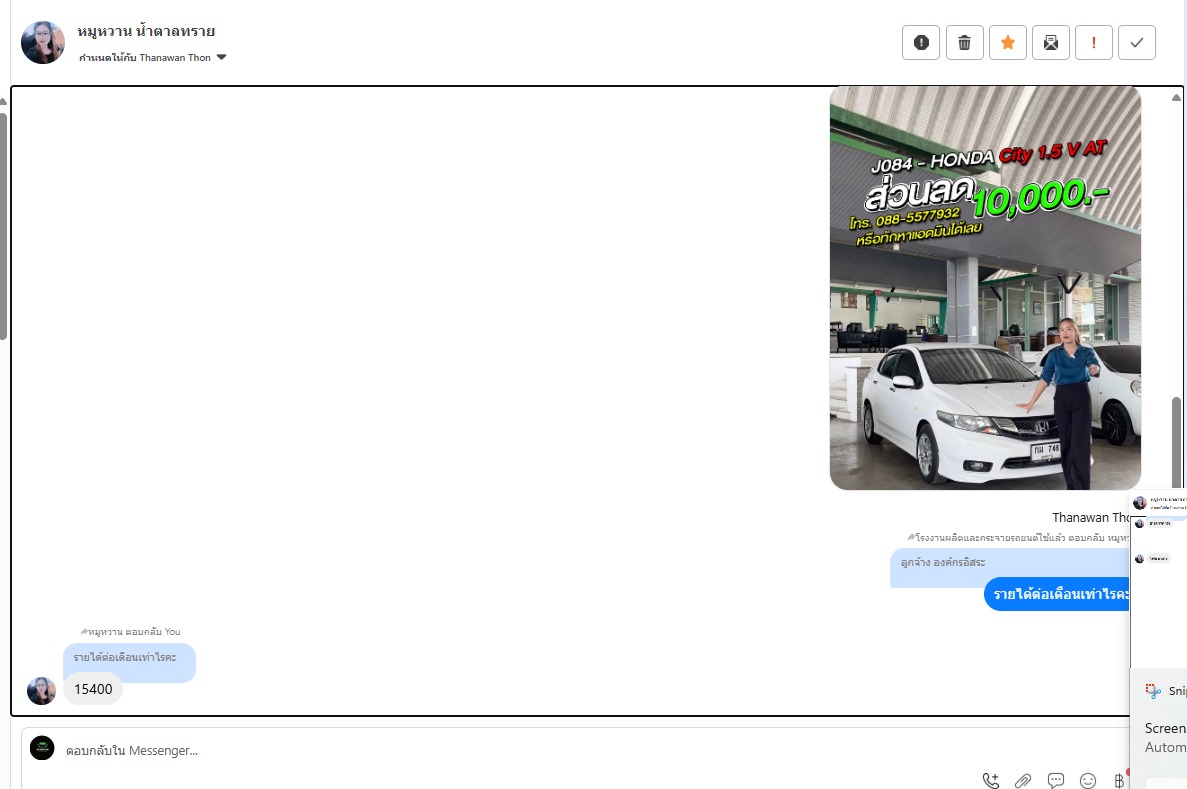Open the Honda City promotional image
Image resolution: width=1187 pixels, height=789 pixels.
[x=985, y=288]
